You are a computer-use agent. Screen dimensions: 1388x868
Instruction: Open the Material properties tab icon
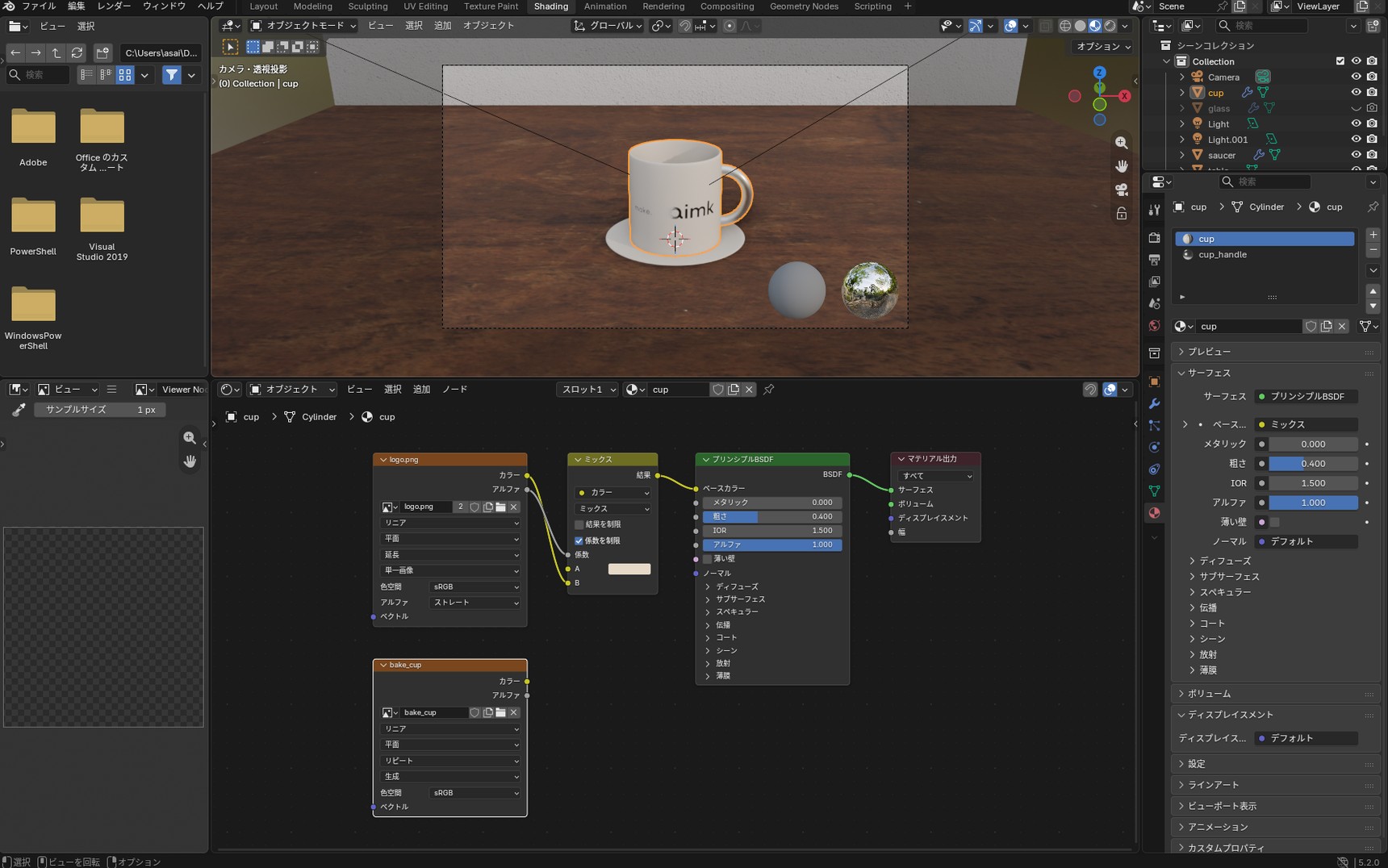click(x=1154, y=513)
